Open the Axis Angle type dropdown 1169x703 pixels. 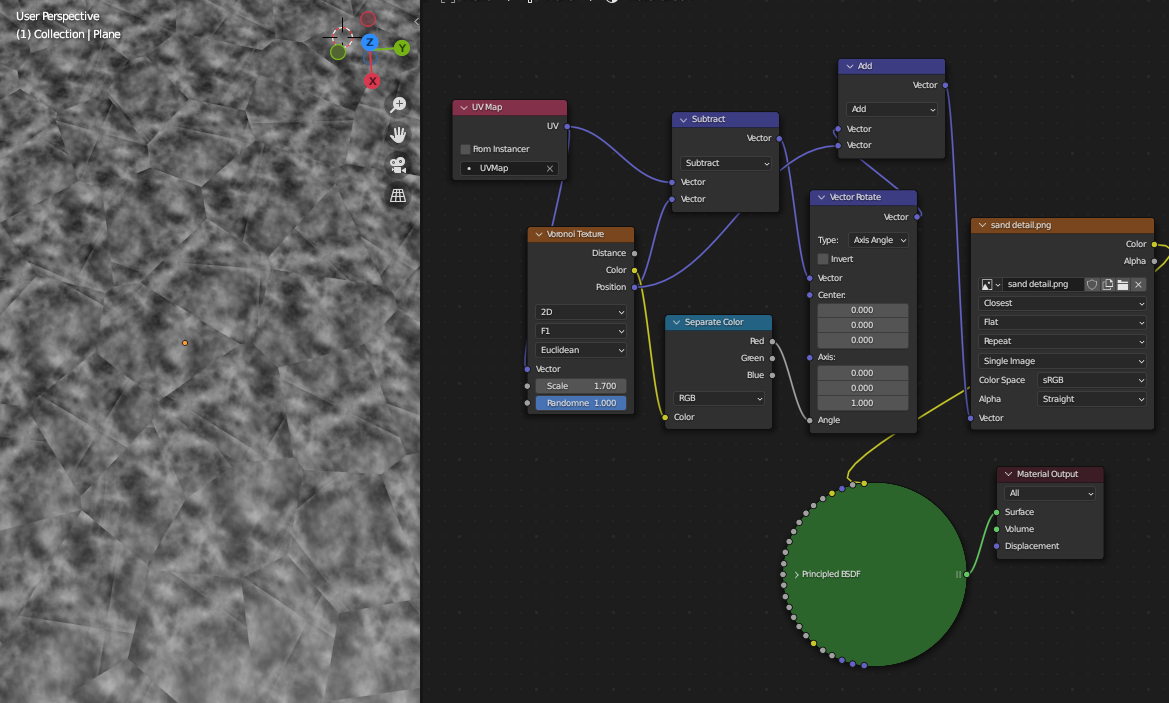coord(878,240)
